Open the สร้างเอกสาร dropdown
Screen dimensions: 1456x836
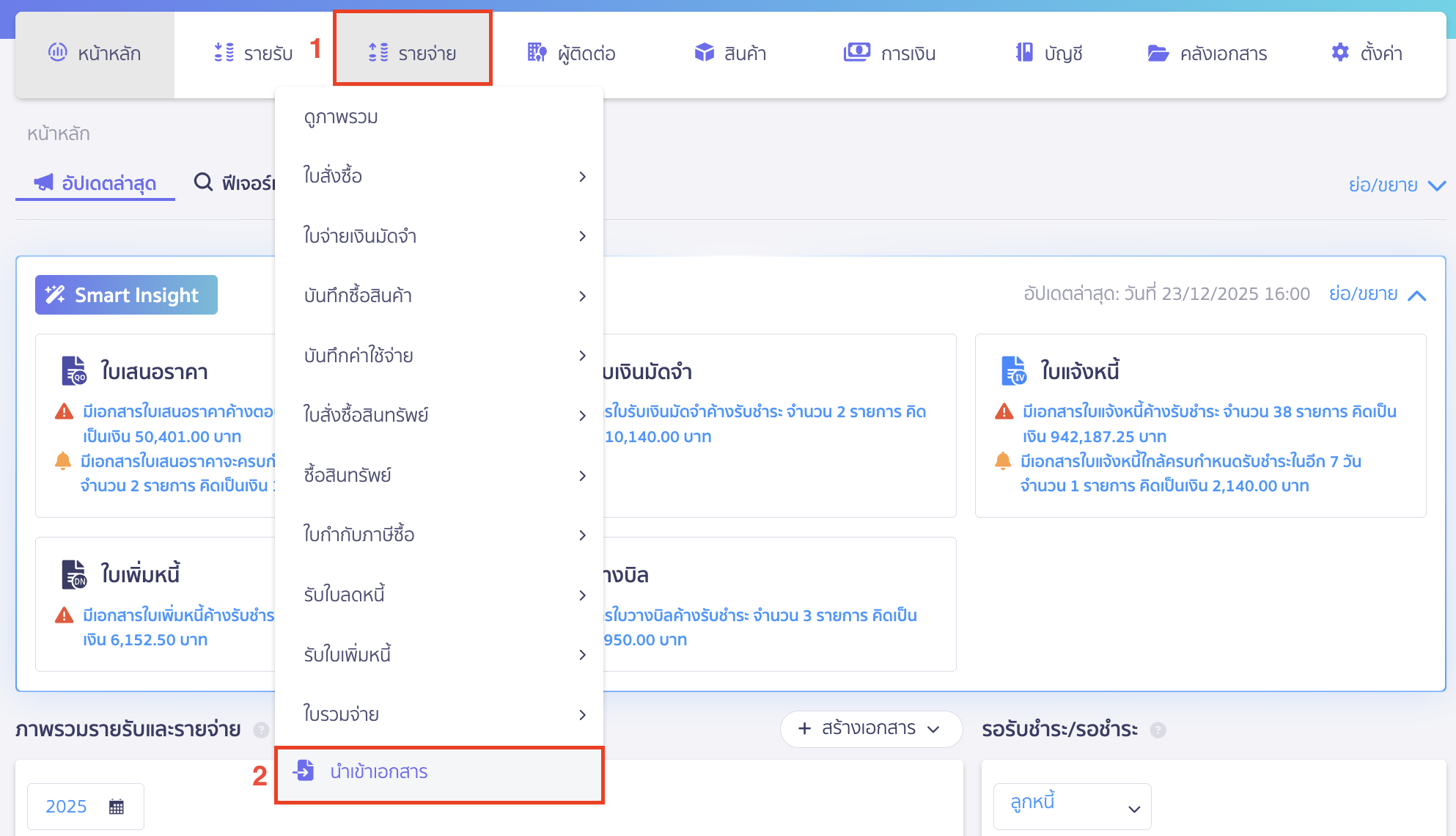click(x=870, y=729)
